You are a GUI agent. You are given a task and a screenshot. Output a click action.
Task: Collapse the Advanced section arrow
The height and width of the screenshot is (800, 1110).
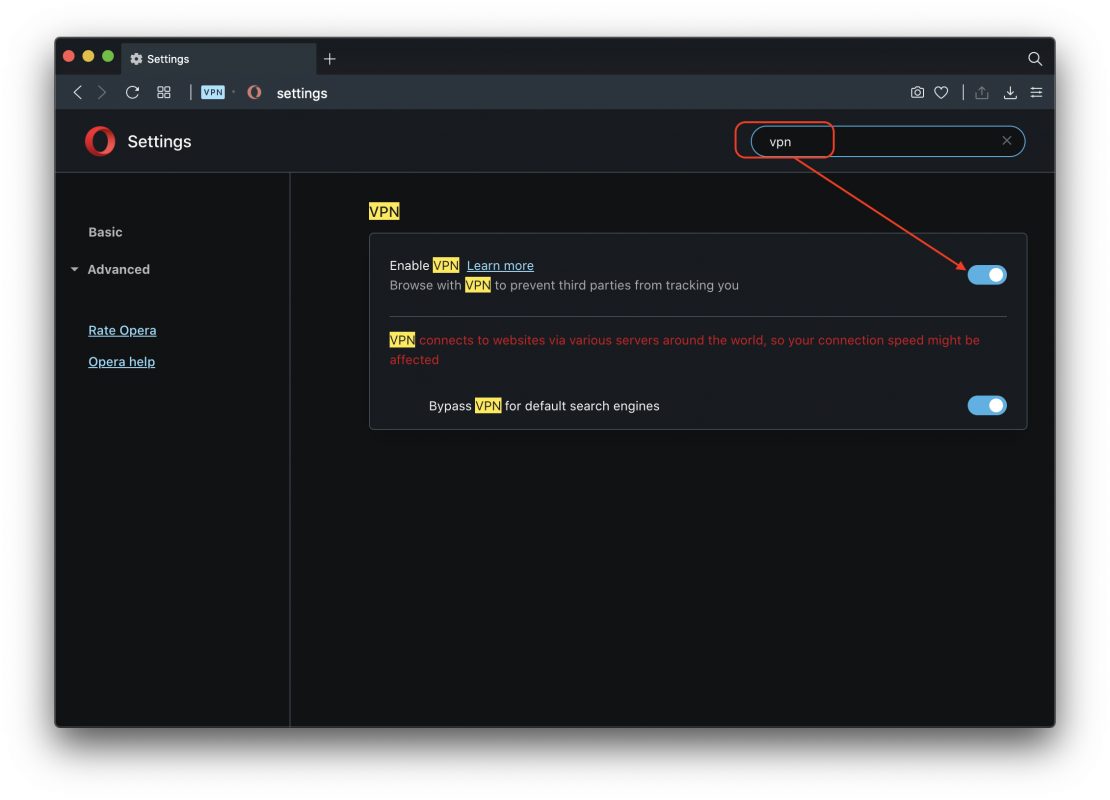click(x=74, y=269)
